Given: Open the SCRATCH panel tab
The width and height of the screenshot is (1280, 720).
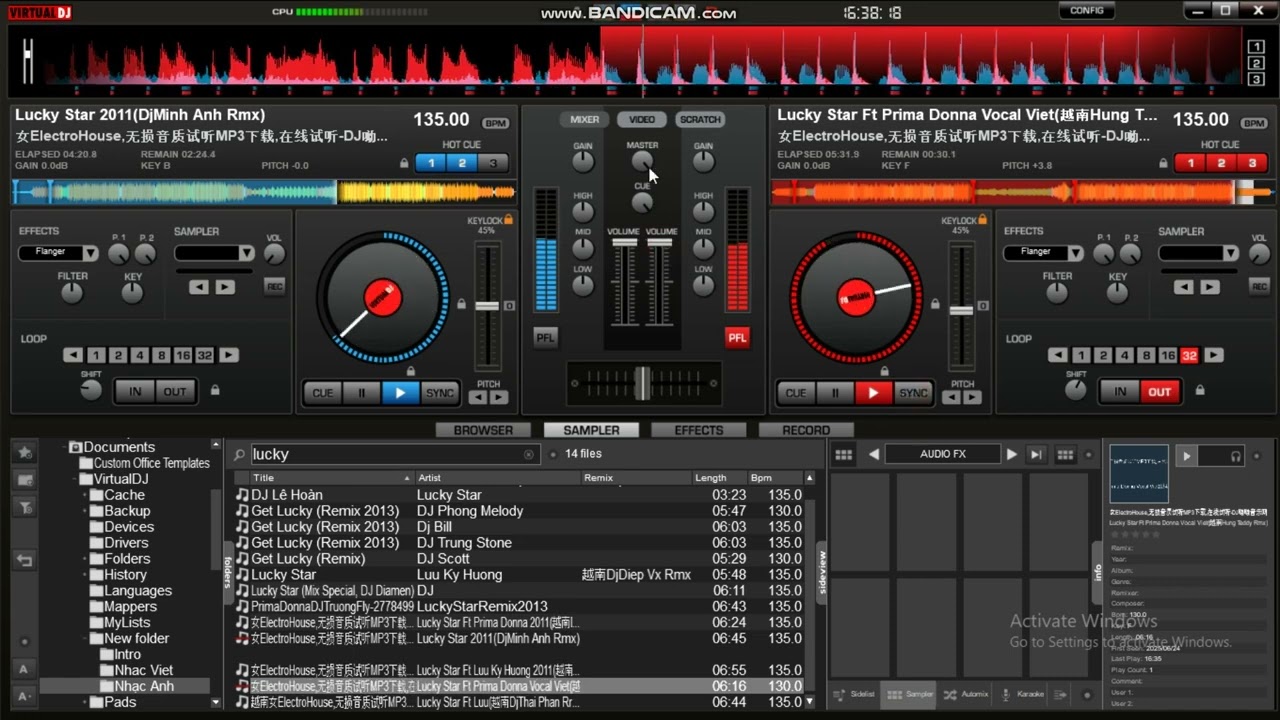Looking at the screenshot, I should [x=700, y=119].
